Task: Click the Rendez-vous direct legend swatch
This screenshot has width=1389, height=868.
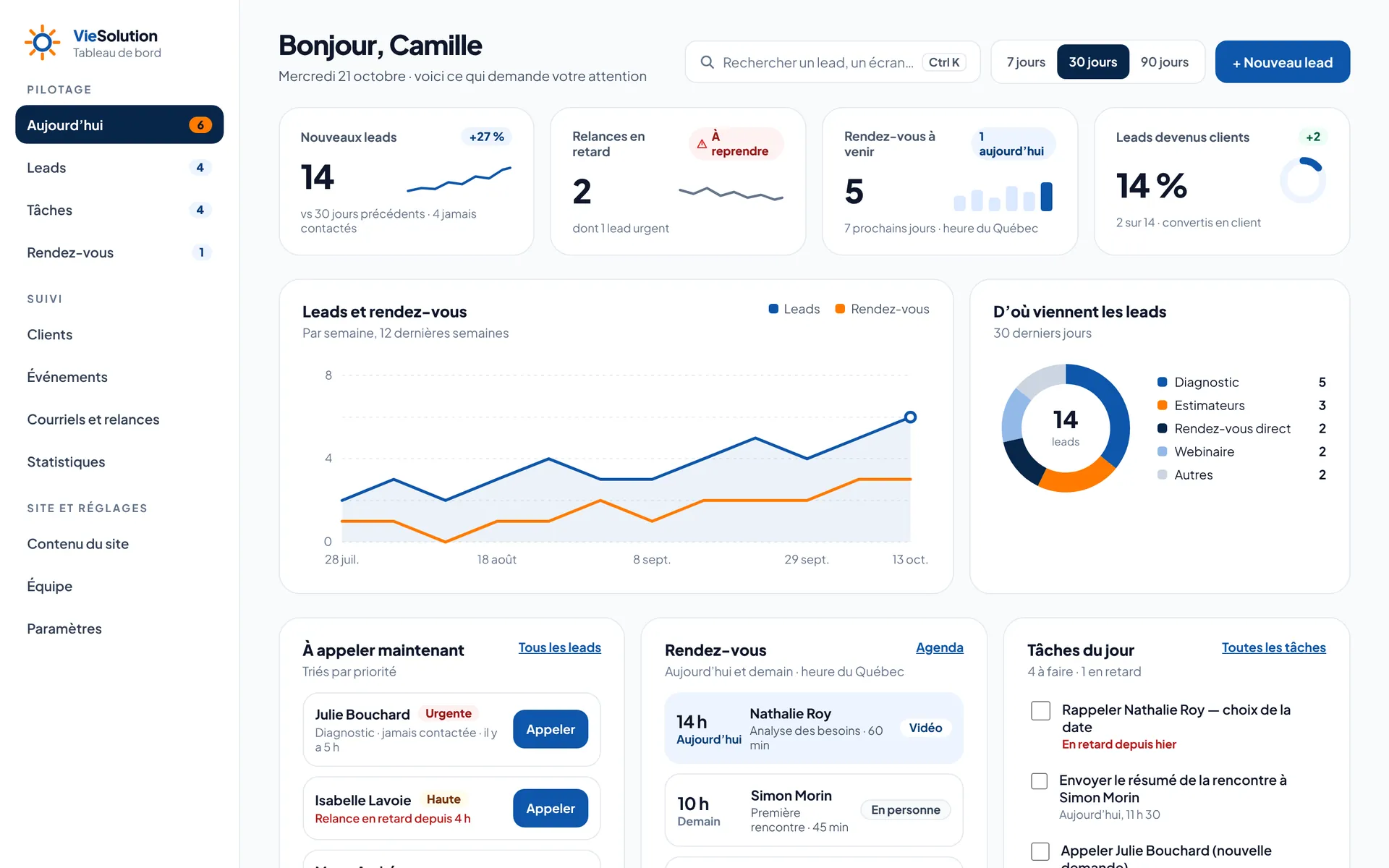Action: tap(1162, 428)
